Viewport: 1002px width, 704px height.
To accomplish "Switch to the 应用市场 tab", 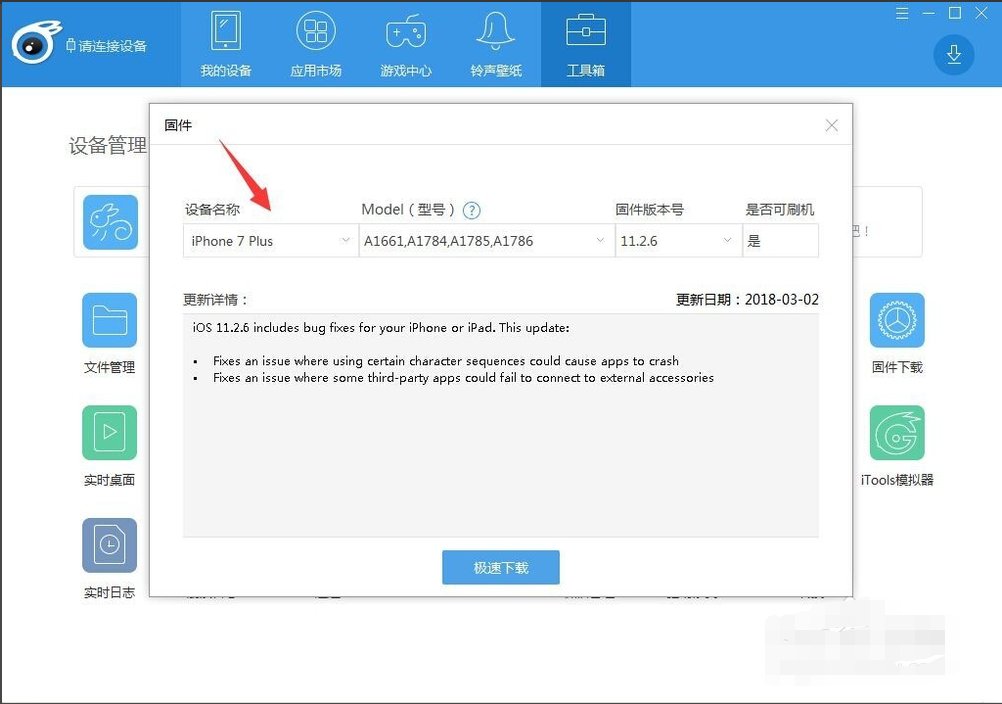I will (x=315, y=43).
